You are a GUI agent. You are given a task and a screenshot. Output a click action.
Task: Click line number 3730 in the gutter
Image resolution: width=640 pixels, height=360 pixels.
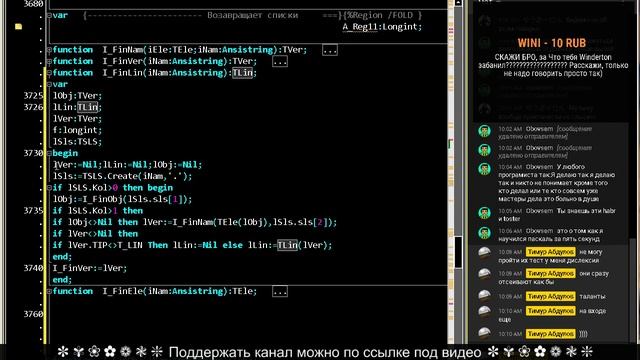[x=33, y=153]
